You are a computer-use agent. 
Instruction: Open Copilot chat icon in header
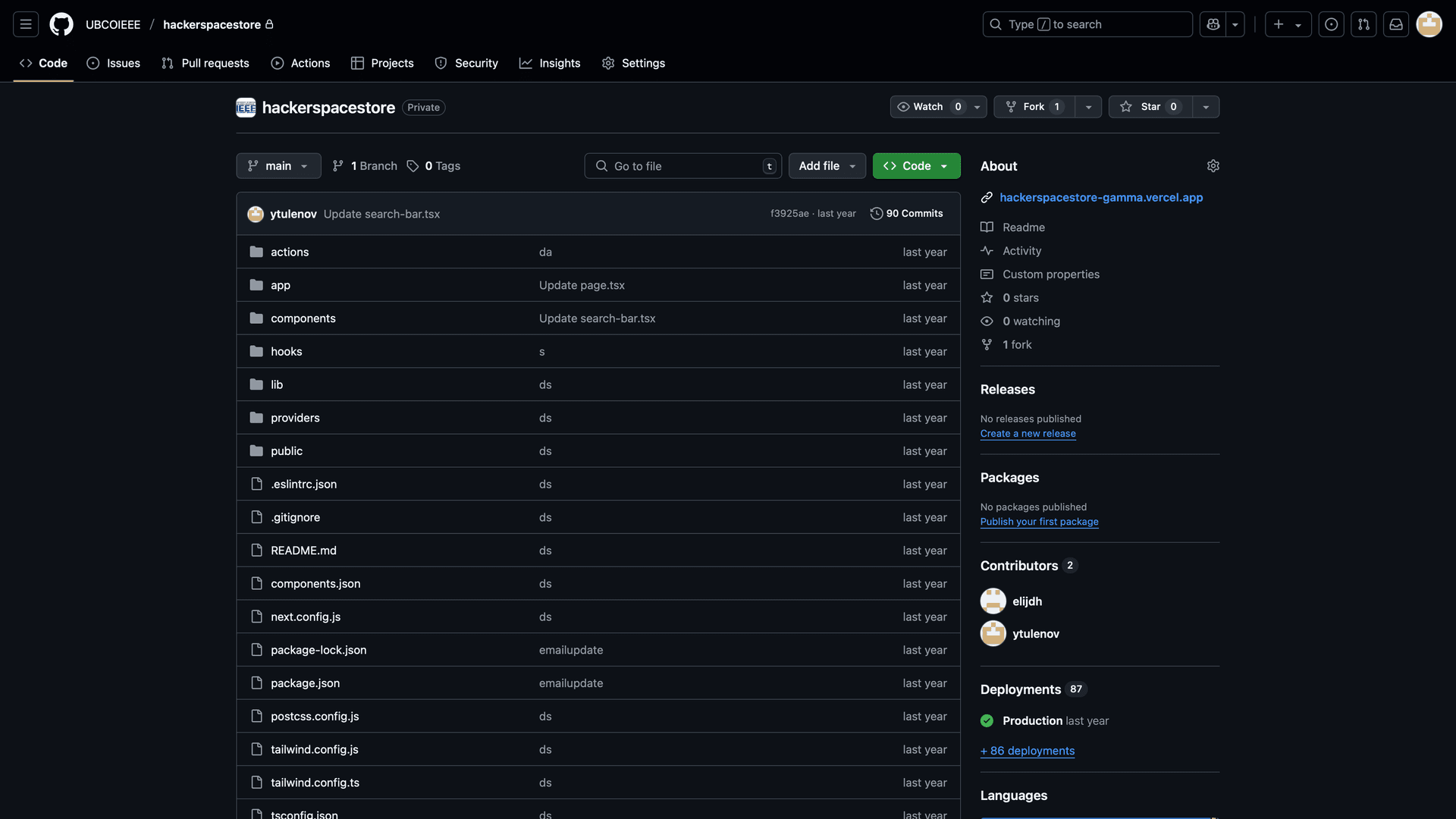[x=1213, y=24]
